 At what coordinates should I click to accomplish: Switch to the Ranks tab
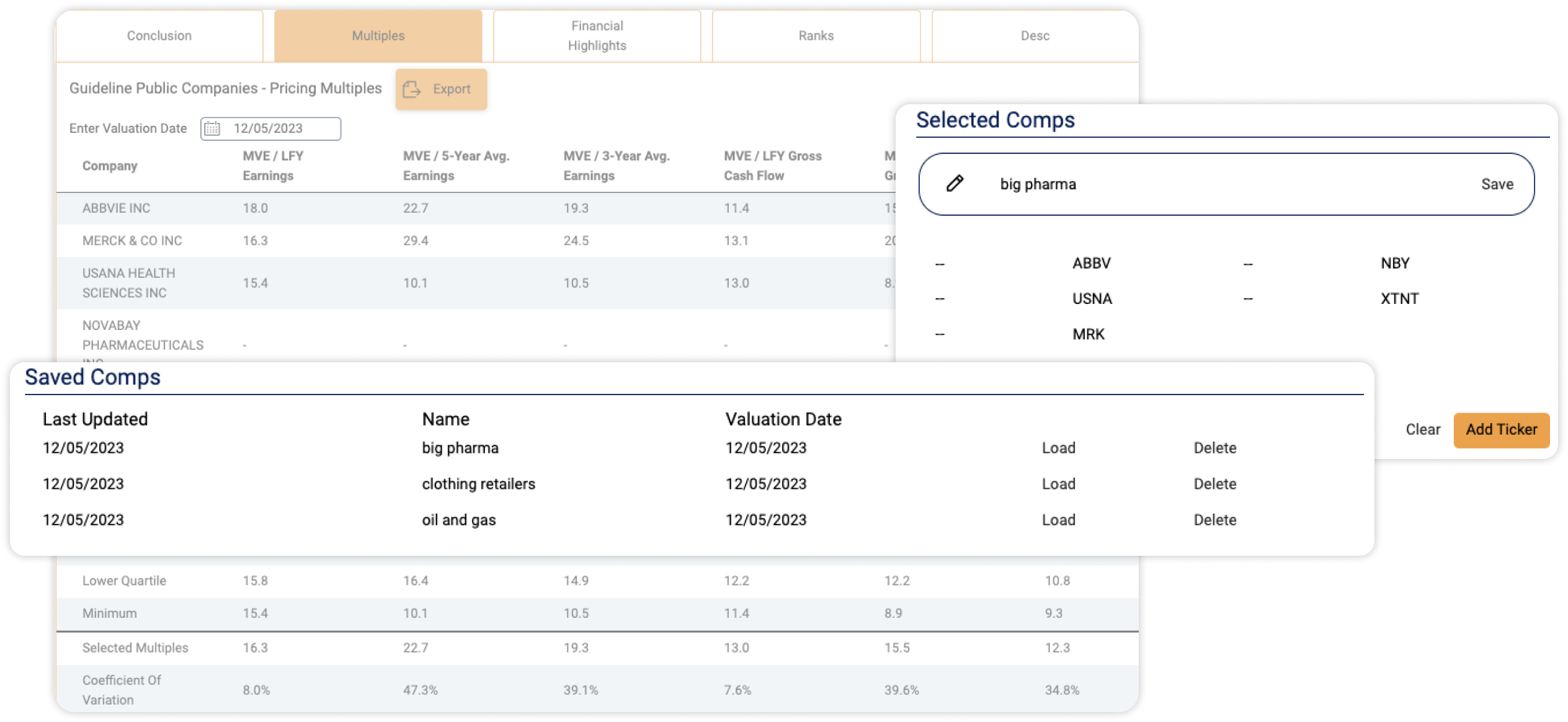pyautogui.click(x=816, y=35)
